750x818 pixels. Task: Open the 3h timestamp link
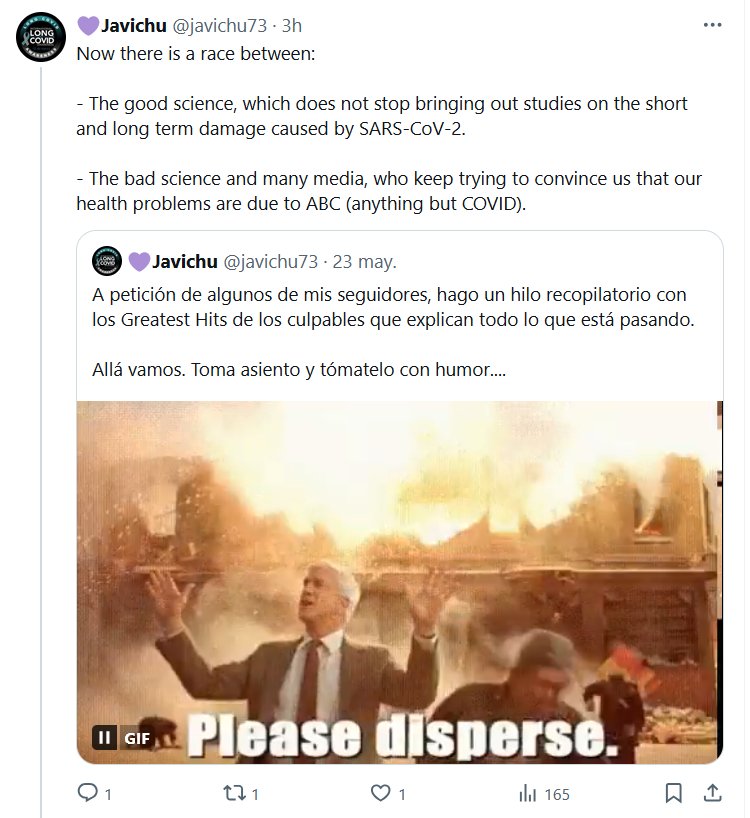[x=292, y=26]
